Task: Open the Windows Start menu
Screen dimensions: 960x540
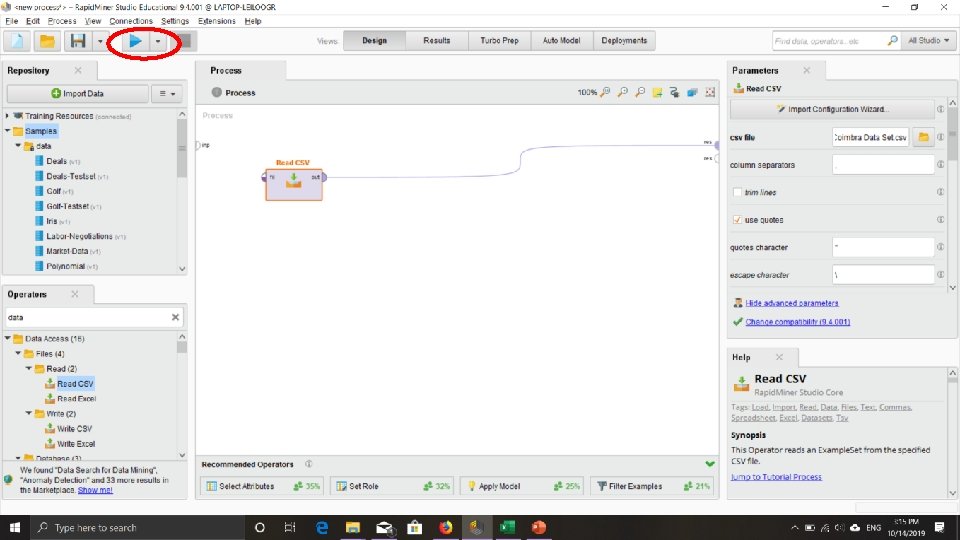Action: coord(15,527)
